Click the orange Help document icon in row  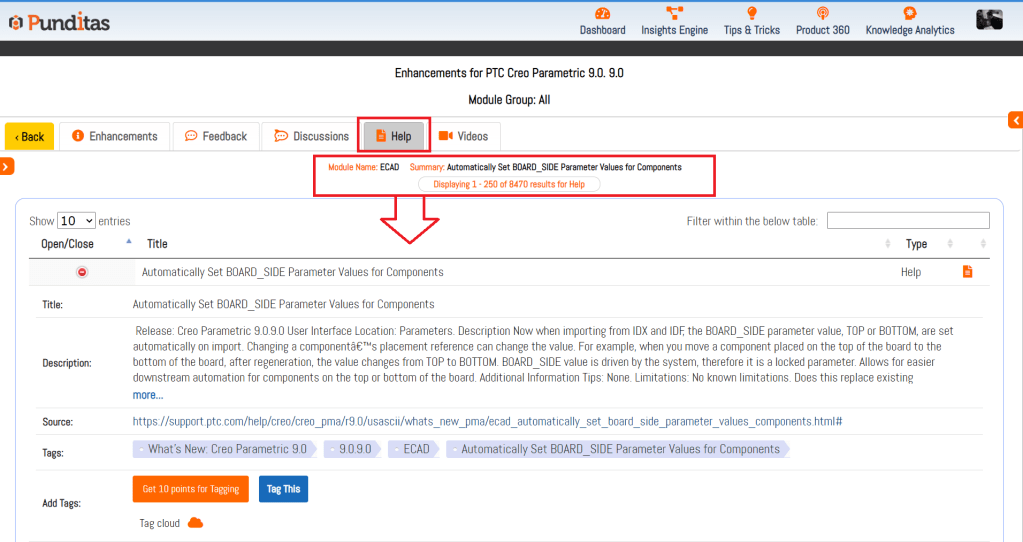click(967, 272)
